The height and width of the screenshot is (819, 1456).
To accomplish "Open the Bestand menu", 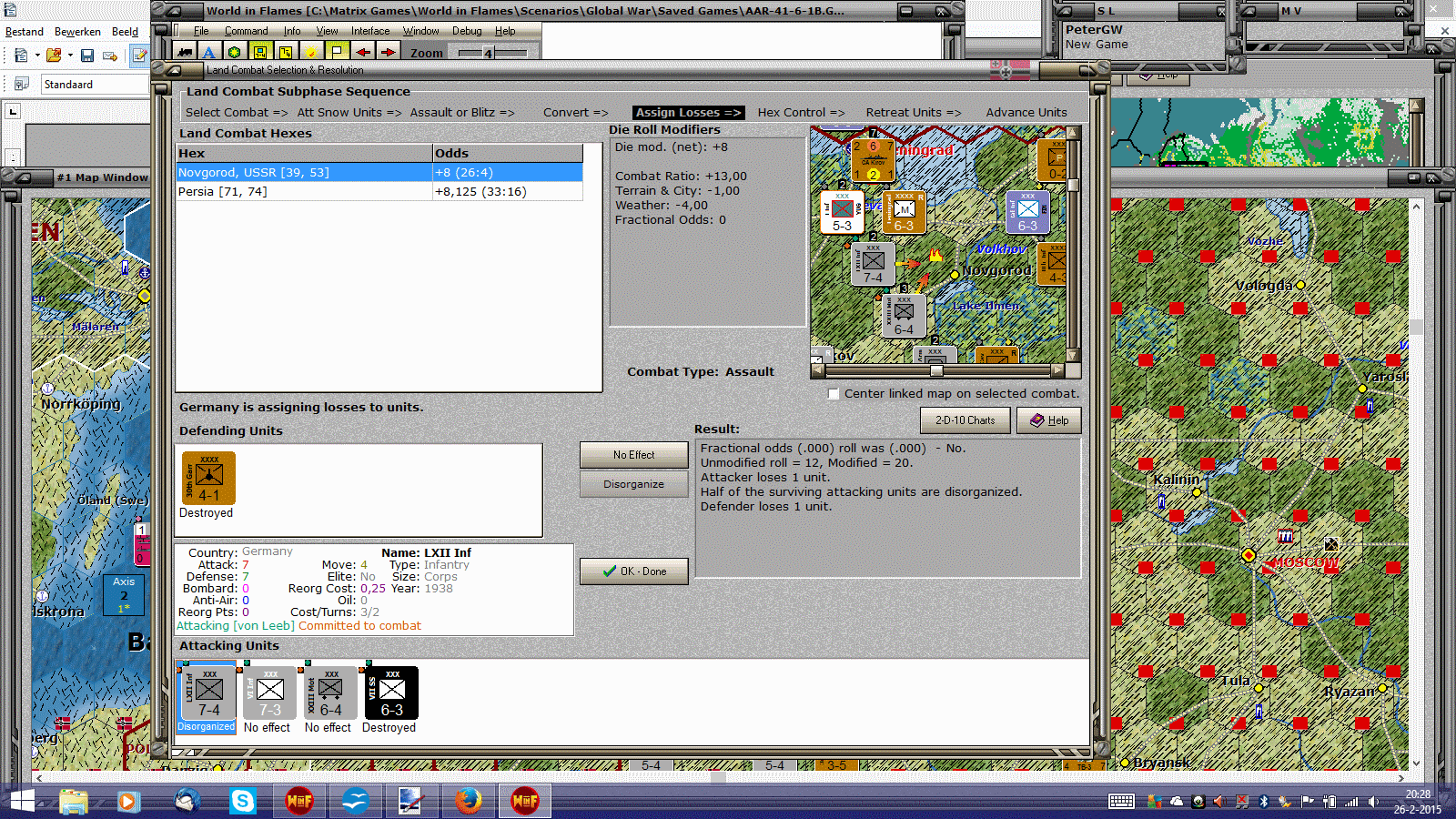I will click(25, 32).
